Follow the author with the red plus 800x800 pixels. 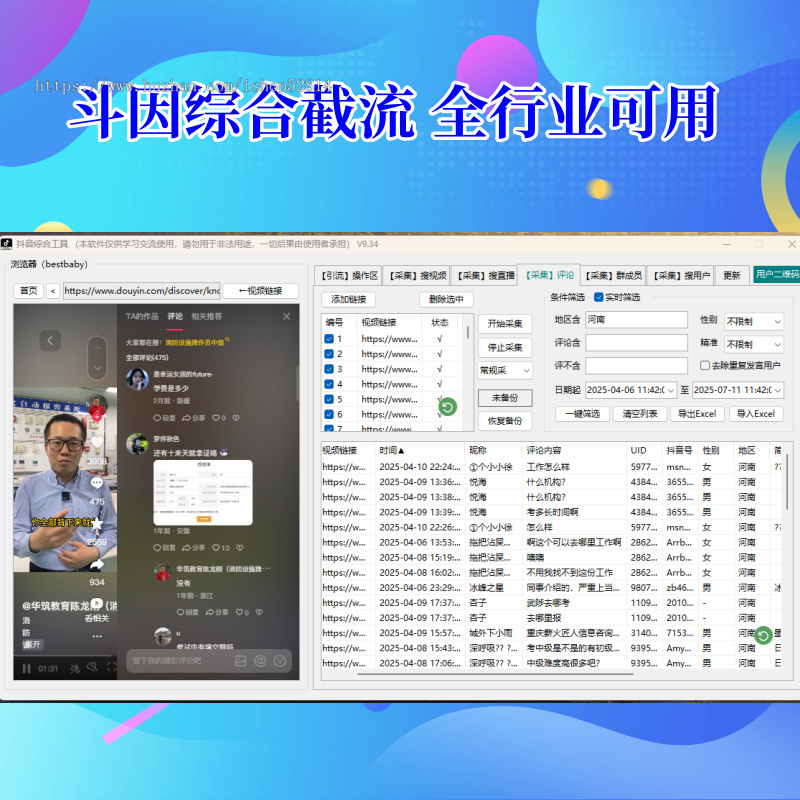(96, 417)
